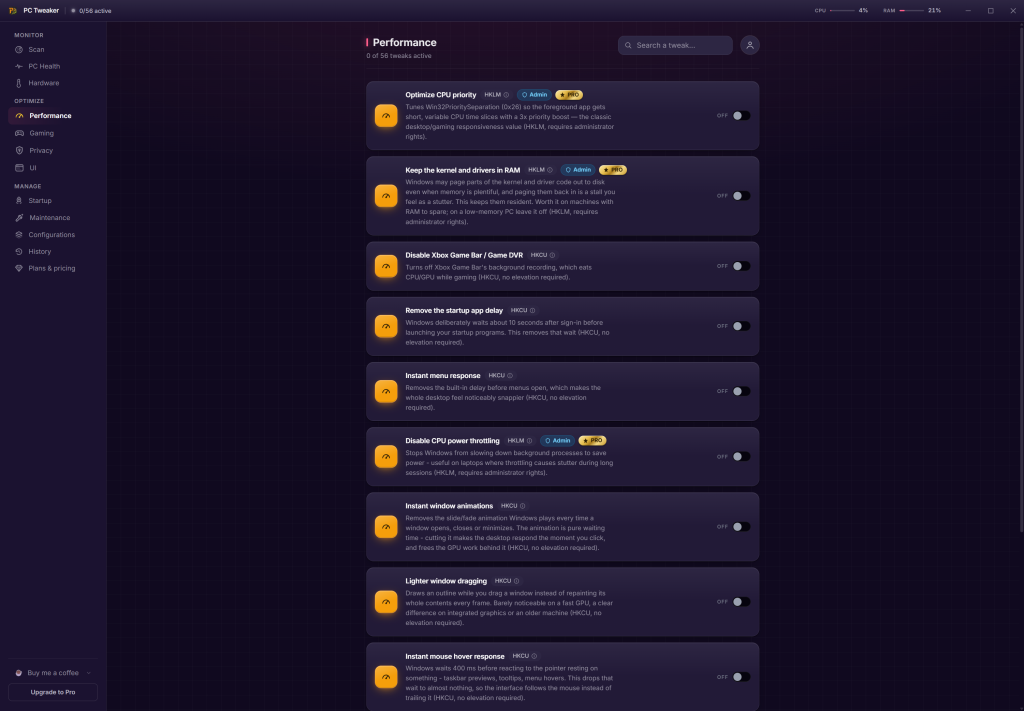Viewport: 1024px width, 711px height.
Task: Select History in the sidebar
Action: coord(54,251)
